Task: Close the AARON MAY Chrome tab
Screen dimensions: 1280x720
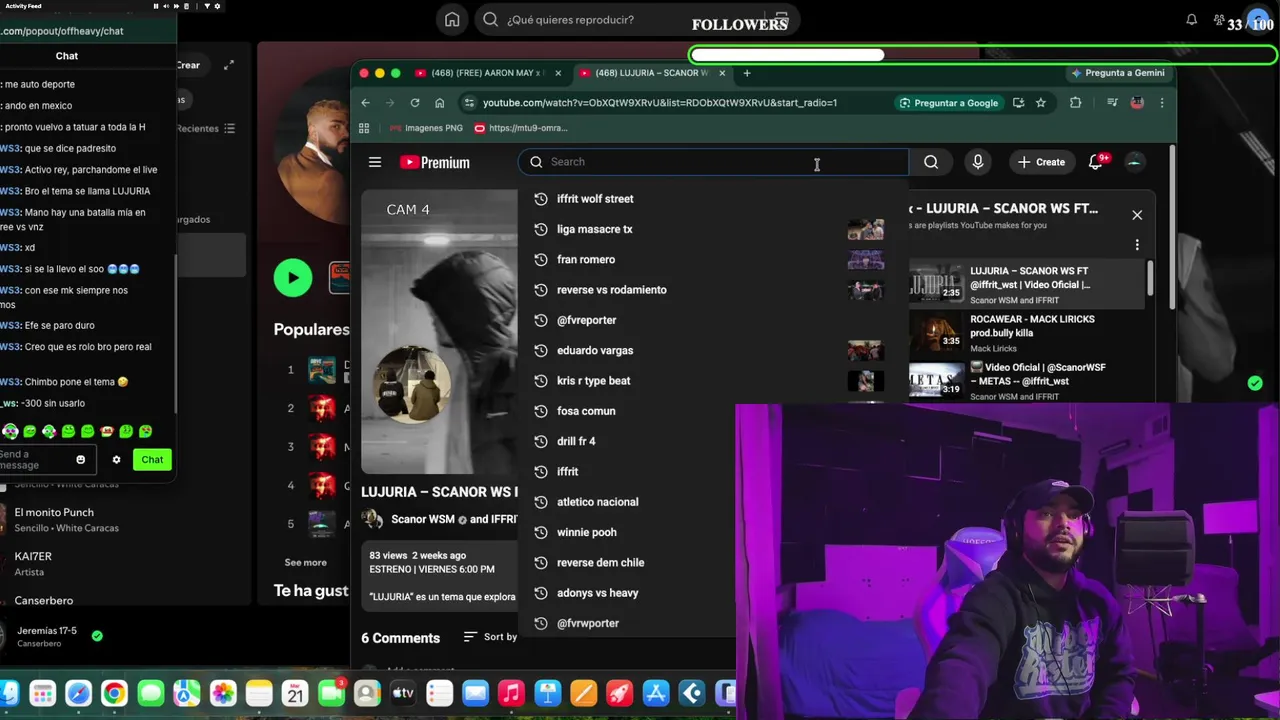Action: click(558, 73)
